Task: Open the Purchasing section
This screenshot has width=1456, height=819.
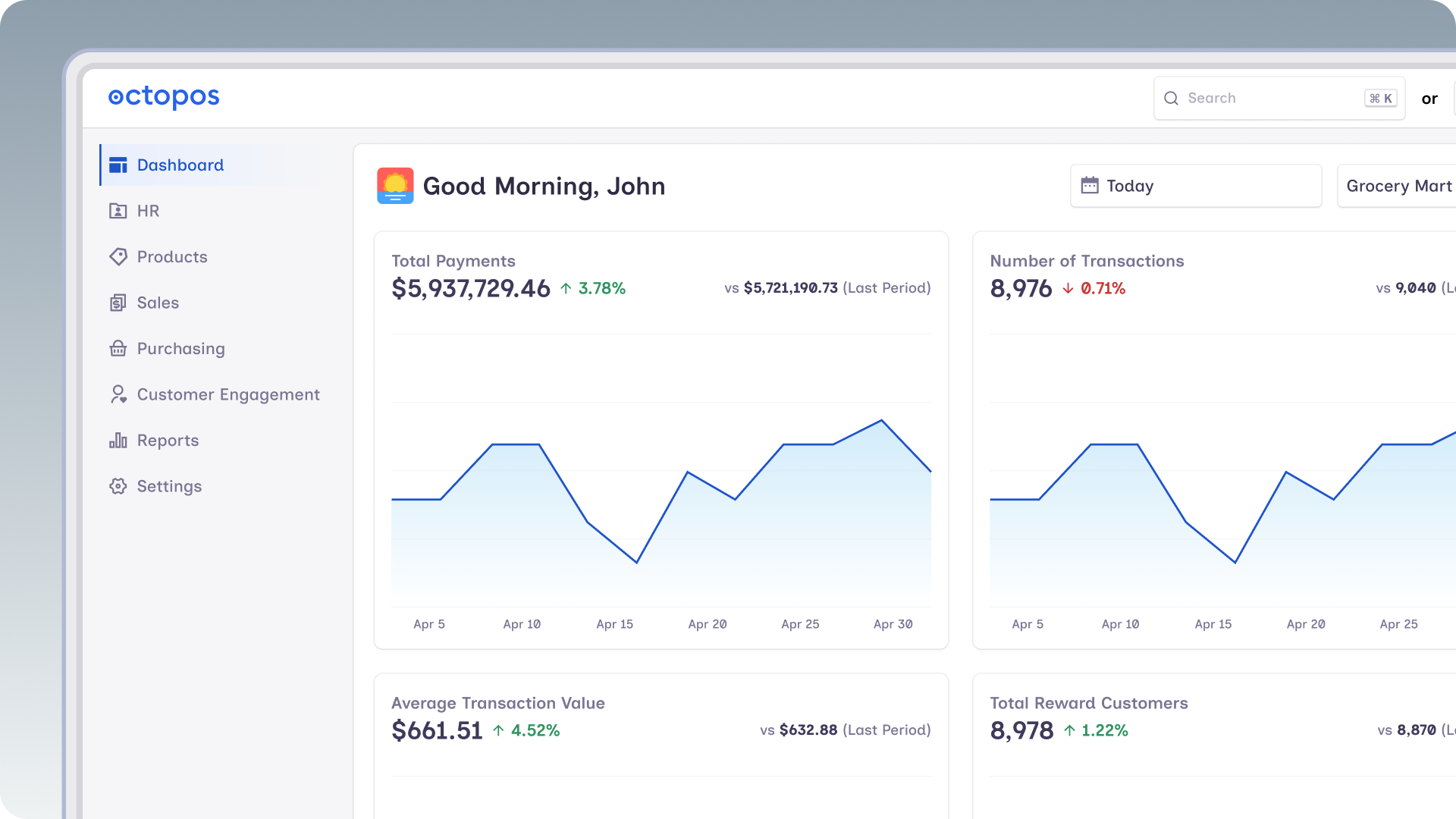Action: tap(211, 349)
